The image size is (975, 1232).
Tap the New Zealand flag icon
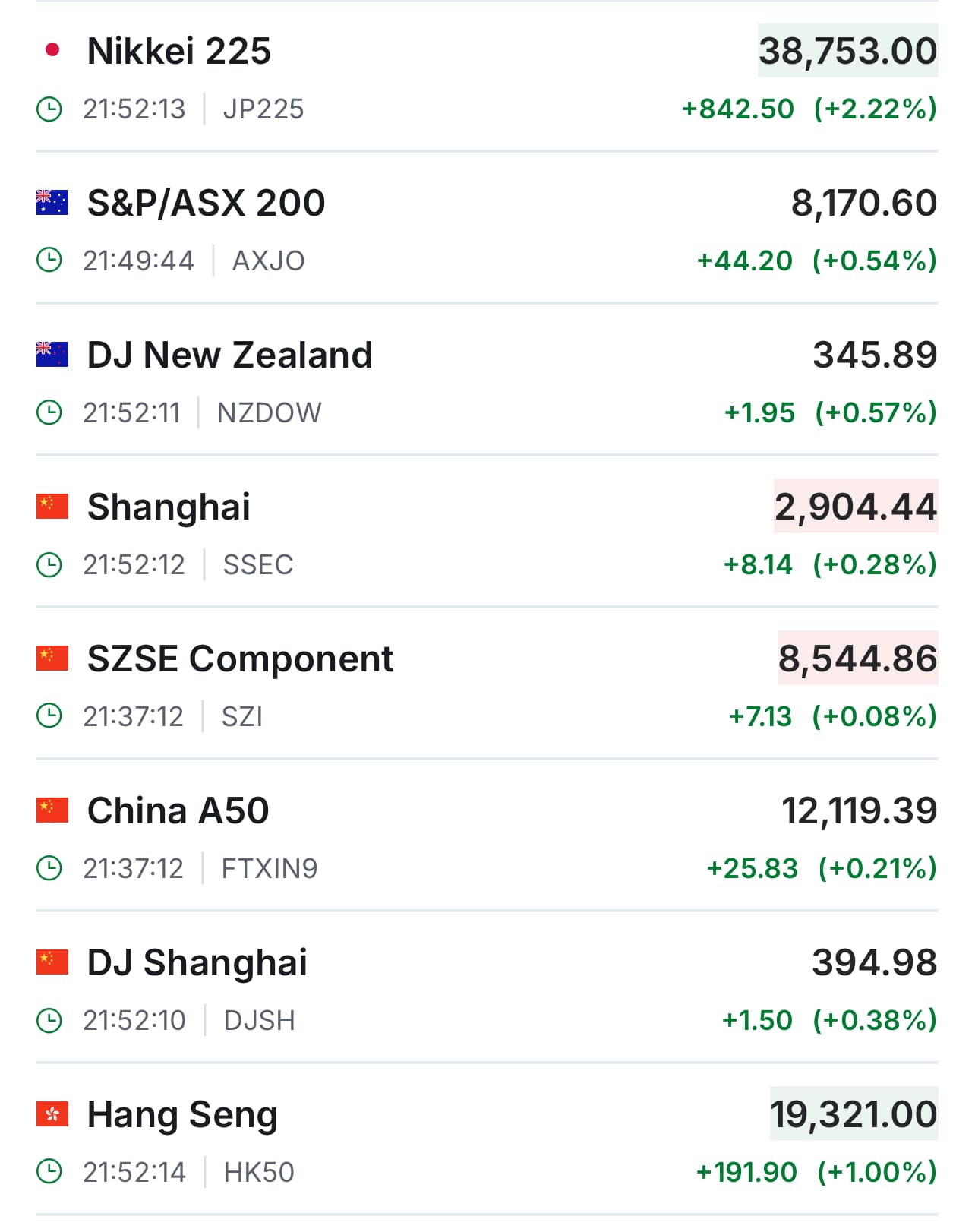pyautogui.click(x=52, y=355)
